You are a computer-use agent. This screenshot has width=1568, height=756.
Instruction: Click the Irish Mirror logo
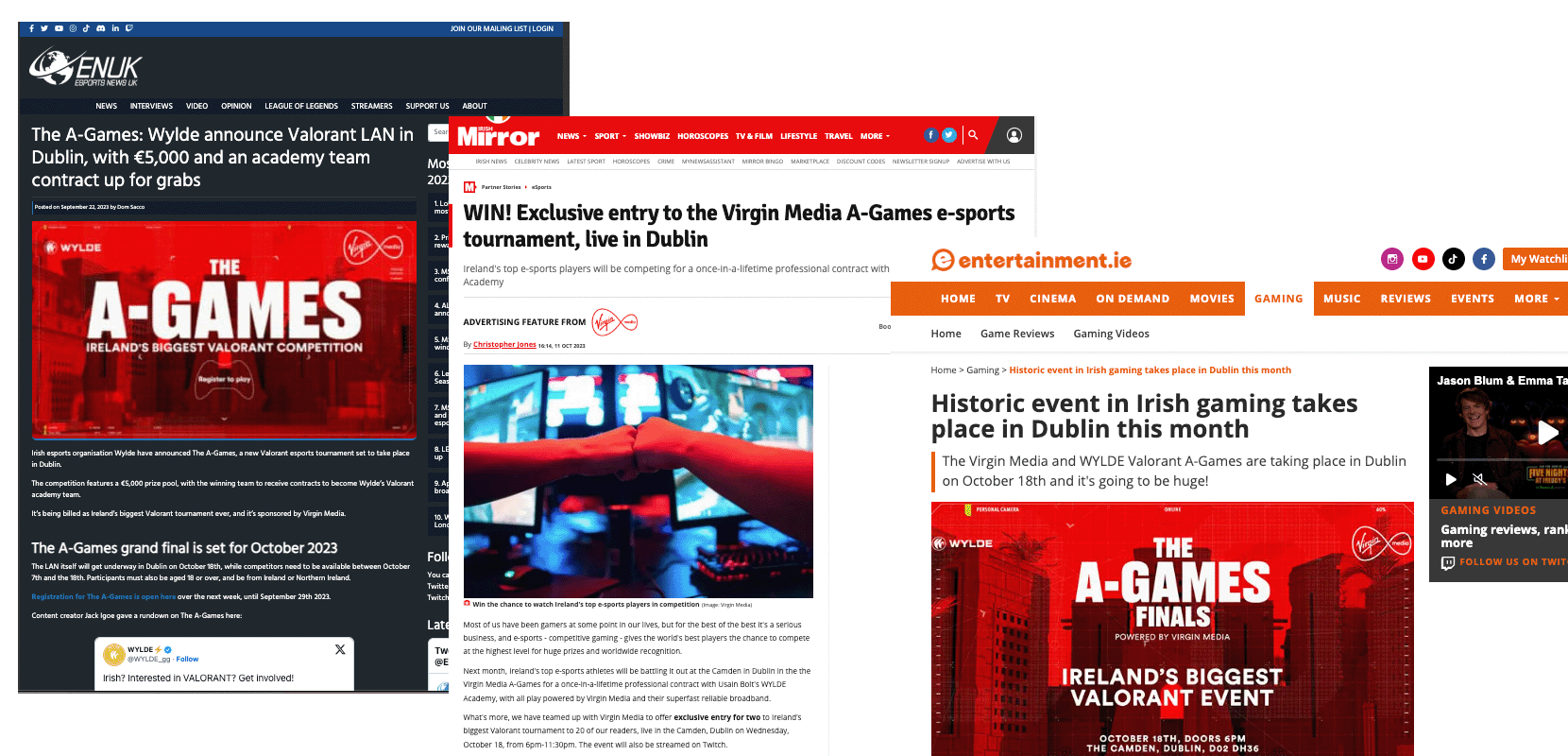(498, 134)
